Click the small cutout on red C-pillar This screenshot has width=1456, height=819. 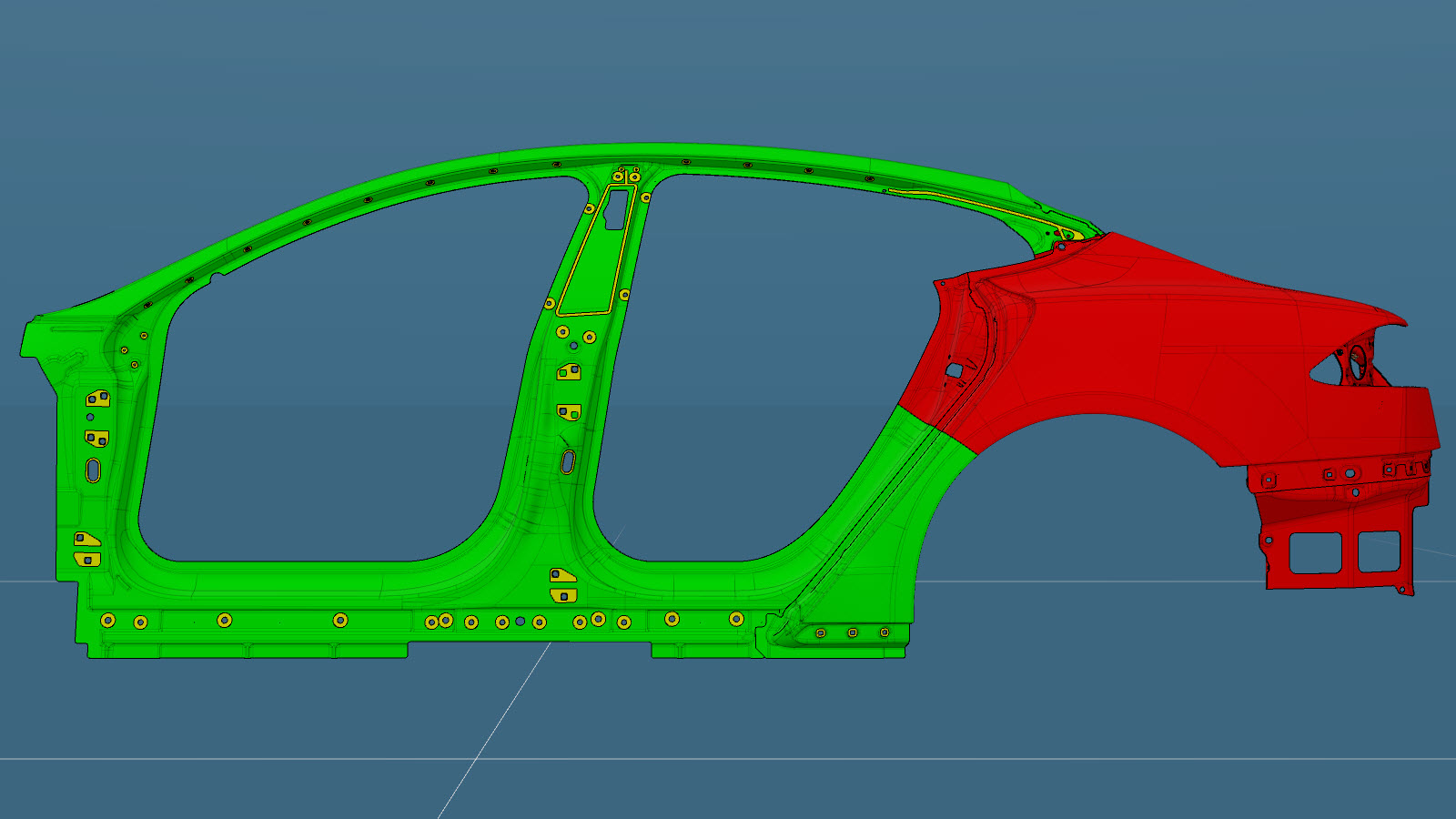pyautogui.click(x=954, y=370)
